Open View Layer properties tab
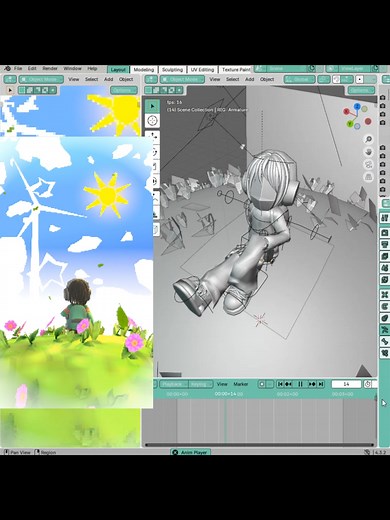 click(x=385, y=256)
